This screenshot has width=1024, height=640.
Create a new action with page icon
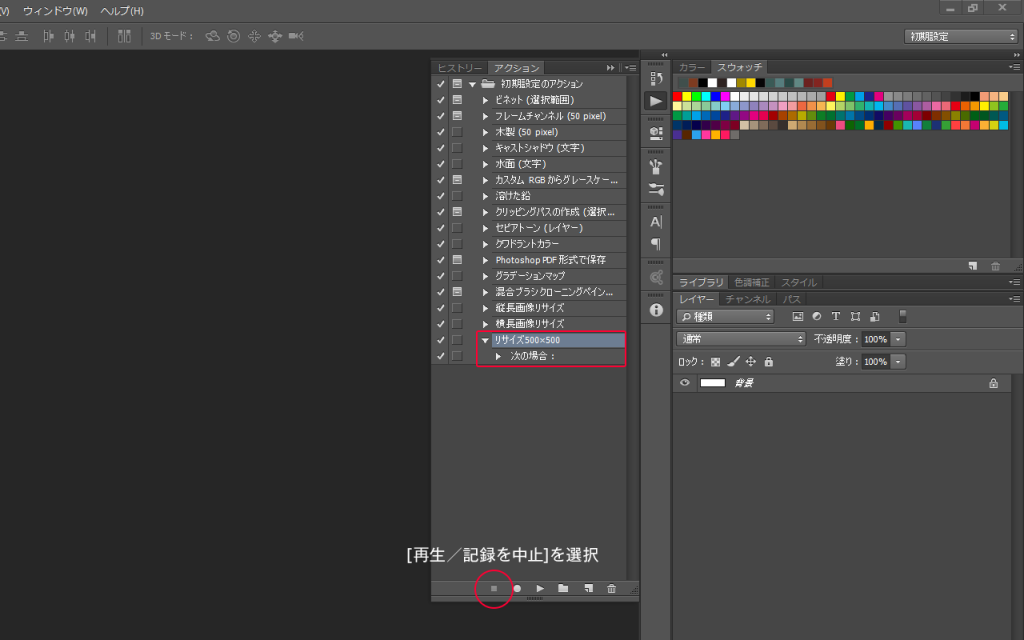[x=588, y=588]
